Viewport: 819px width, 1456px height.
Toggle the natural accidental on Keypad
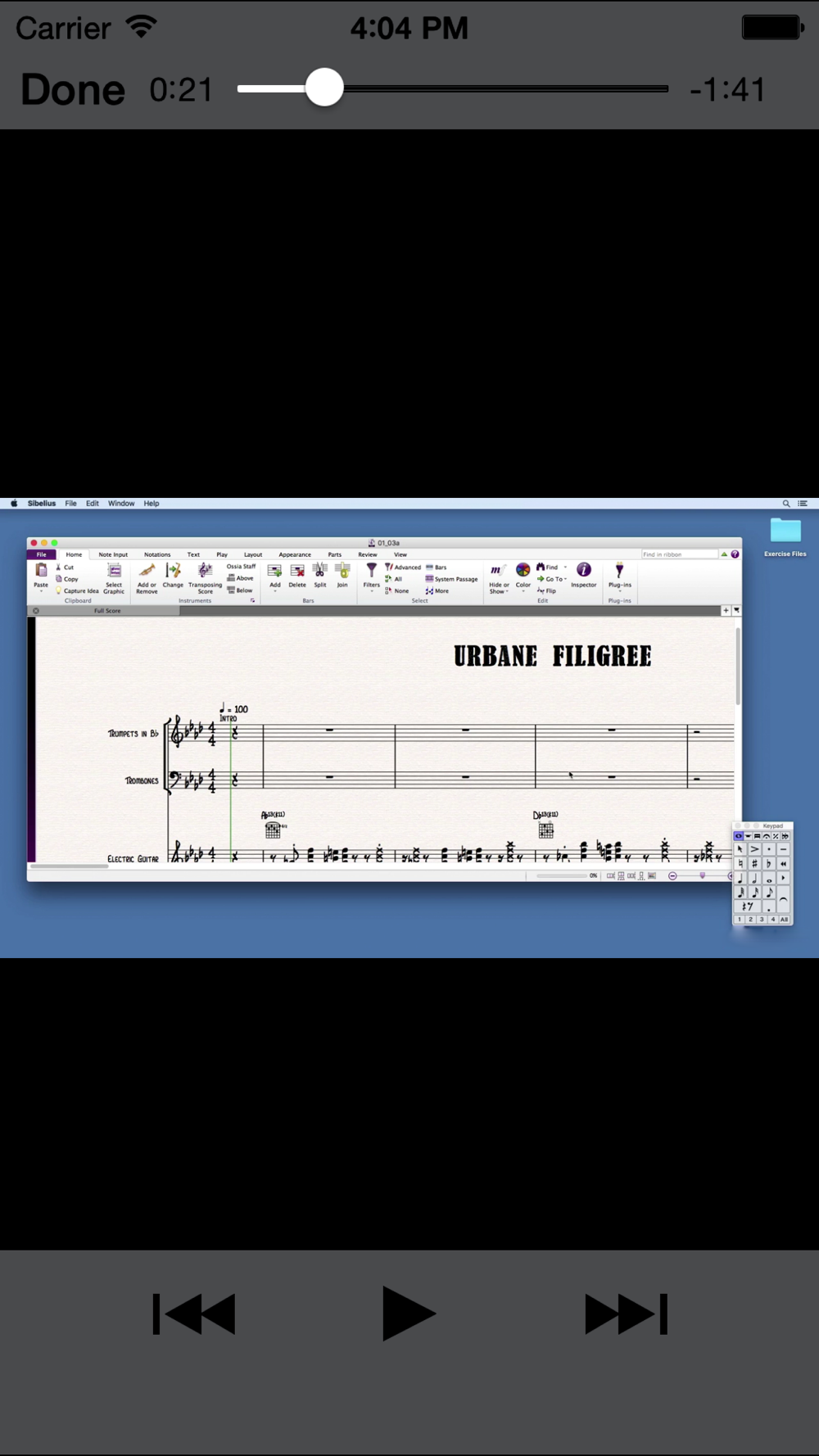coord(740,863)
